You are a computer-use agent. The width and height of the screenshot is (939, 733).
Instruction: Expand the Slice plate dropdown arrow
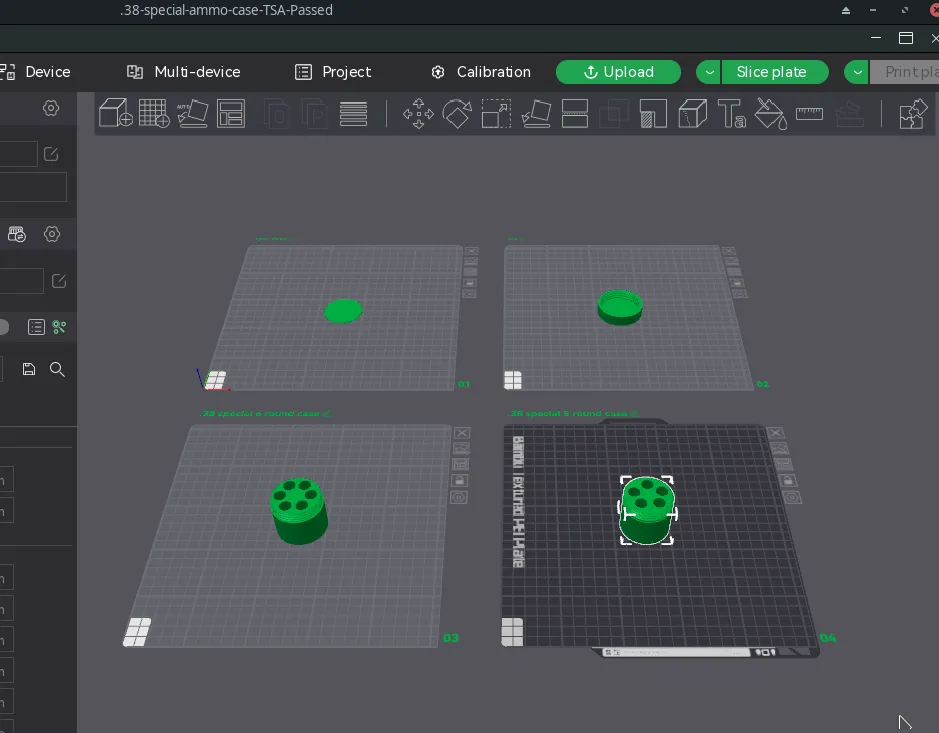coord(708,72)
